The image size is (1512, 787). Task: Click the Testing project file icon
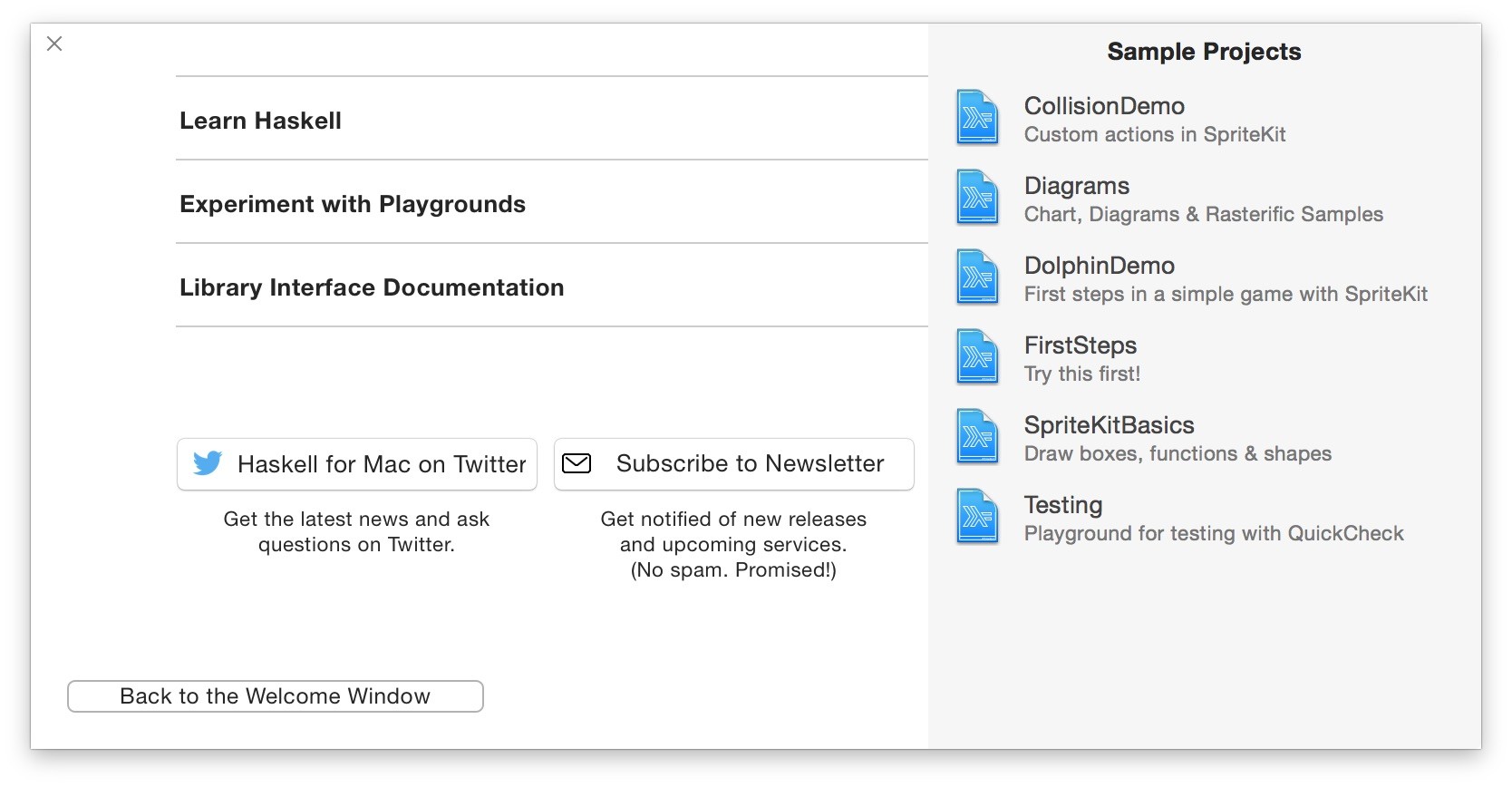tap(977, 517)
